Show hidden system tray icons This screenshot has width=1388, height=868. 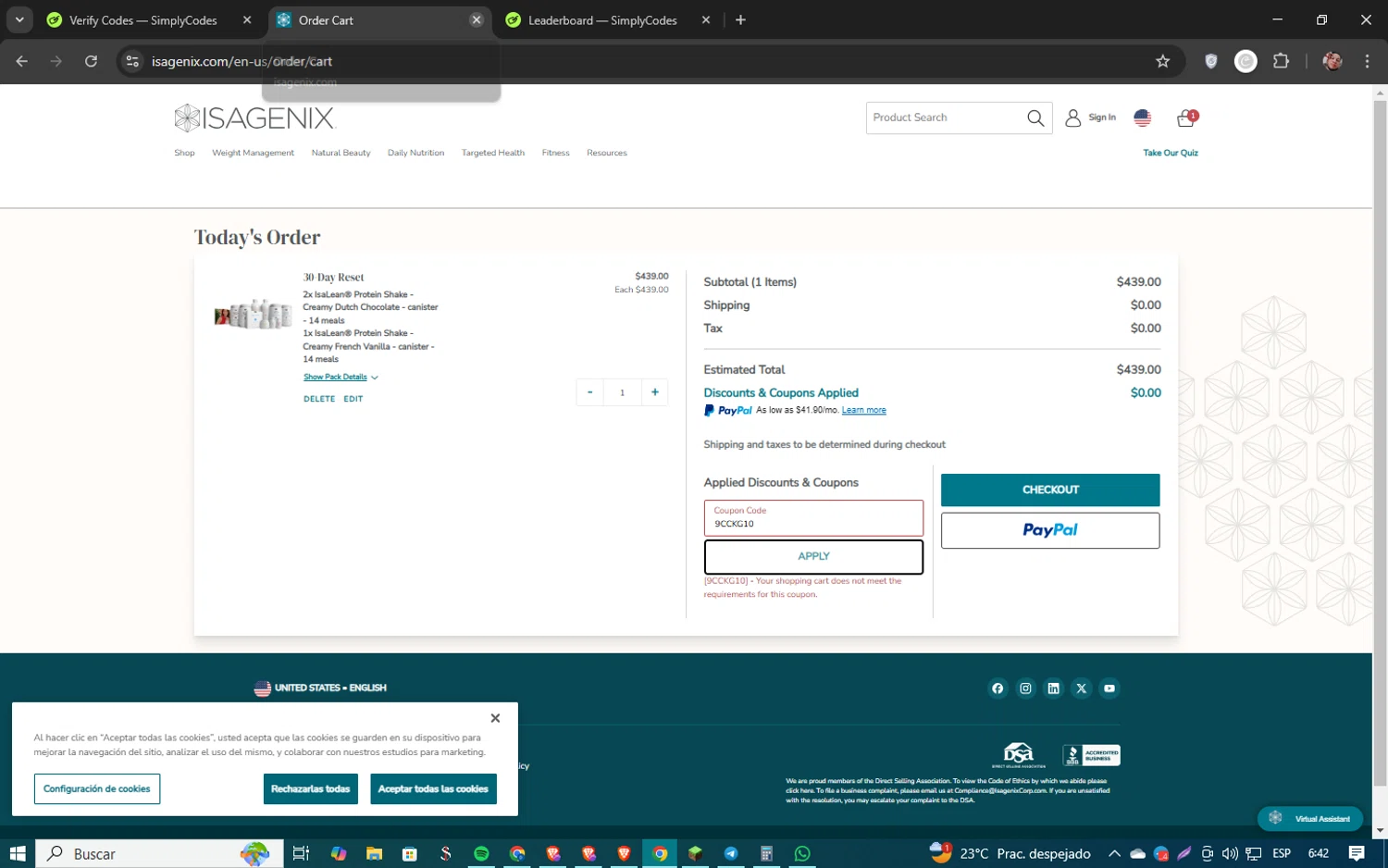pyautogui.click(x=1114, y=854)
